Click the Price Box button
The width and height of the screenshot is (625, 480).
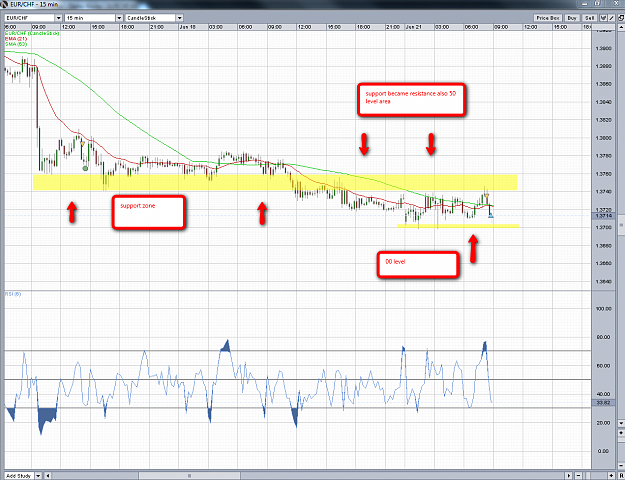tap(548, 18)
